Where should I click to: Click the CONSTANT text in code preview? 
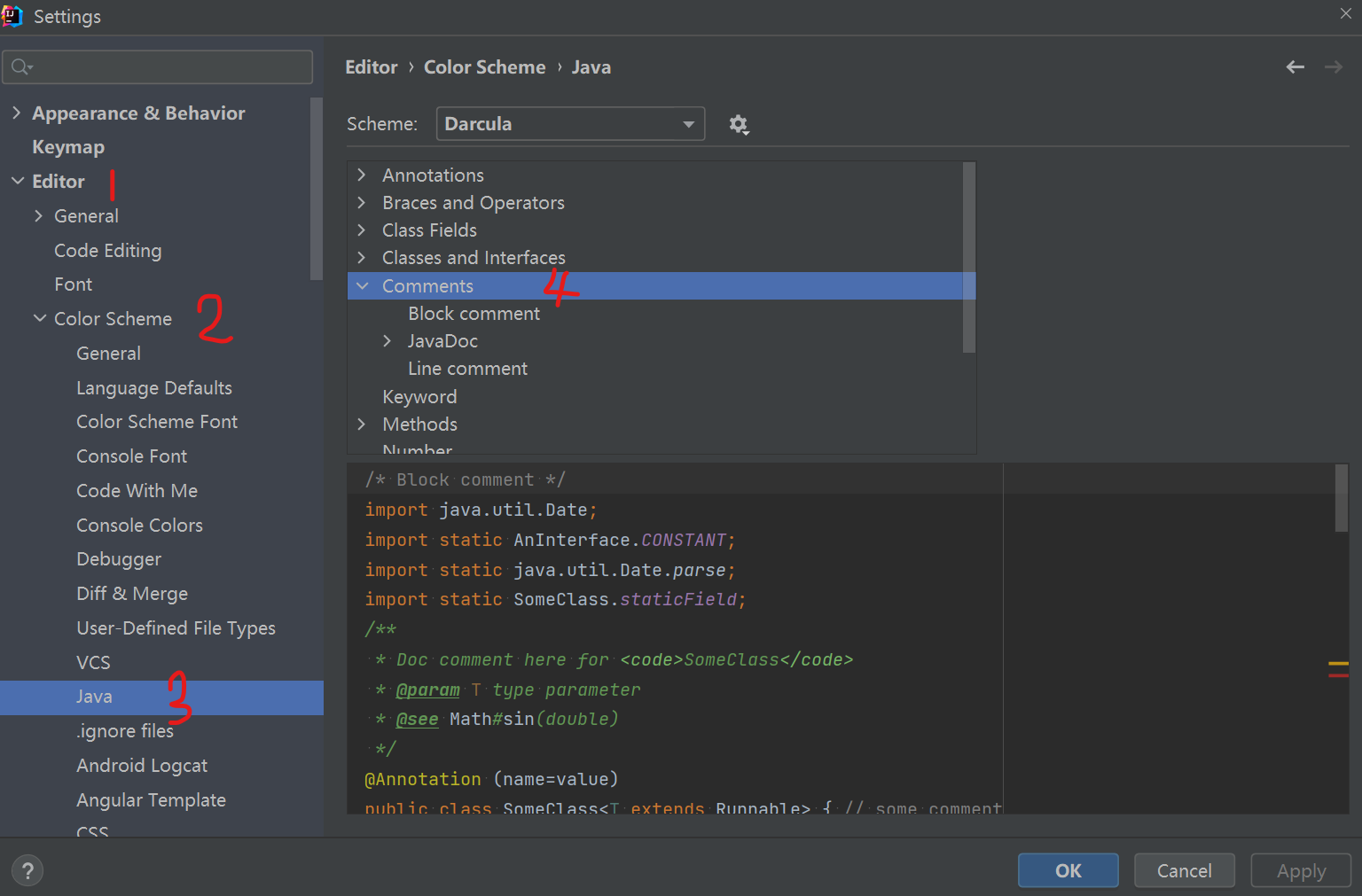pyautogui.click(x=684, y=540)
